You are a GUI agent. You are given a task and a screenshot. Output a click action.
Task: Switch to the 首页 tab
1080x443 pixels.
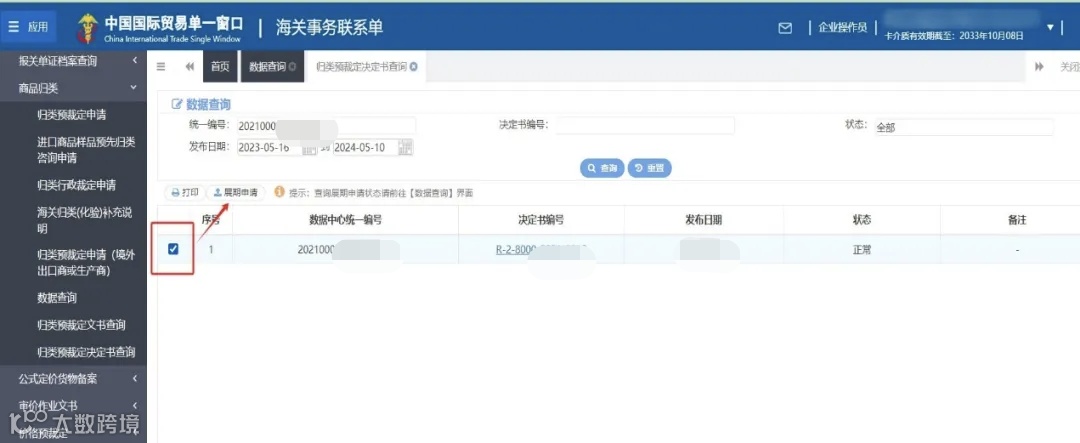pyautogui.click(x=220, y=67)
